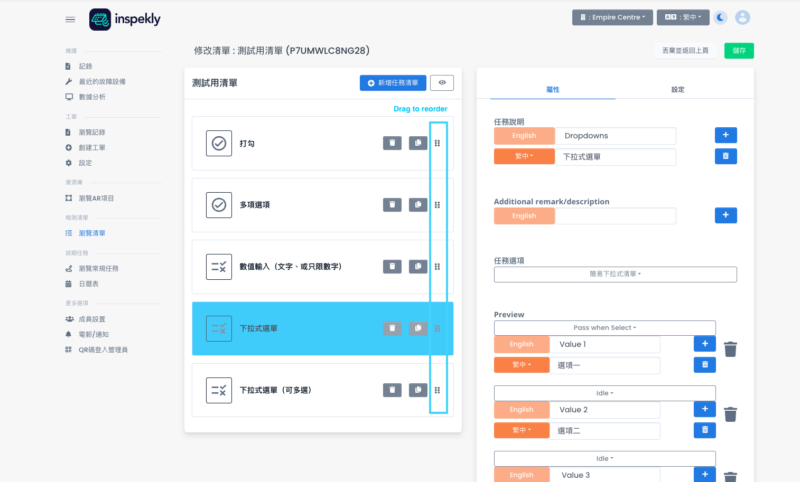Add language to Additional remark field
Screen dimensions: 800x482
[x=726, y=215]
